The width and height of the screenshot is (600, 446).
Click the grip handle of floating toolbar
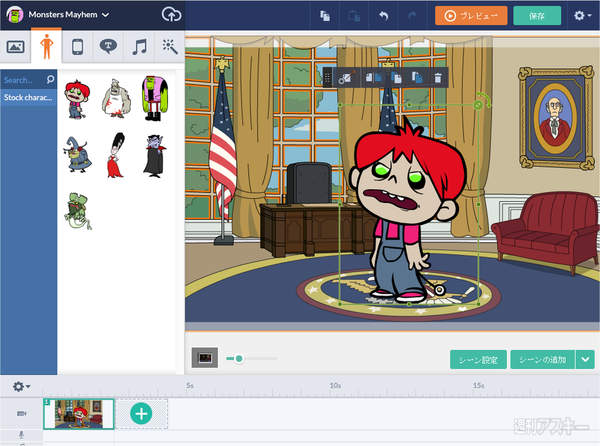pyautogui.click(x=327, y=78)
